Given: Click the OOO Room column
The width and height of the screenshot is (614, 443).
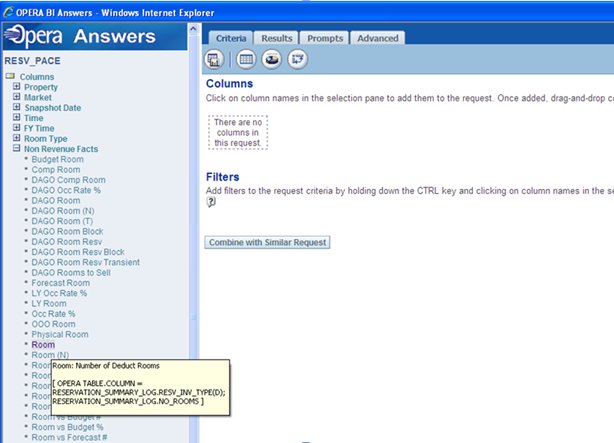Looking at the screenshot, I should (53, 324).
